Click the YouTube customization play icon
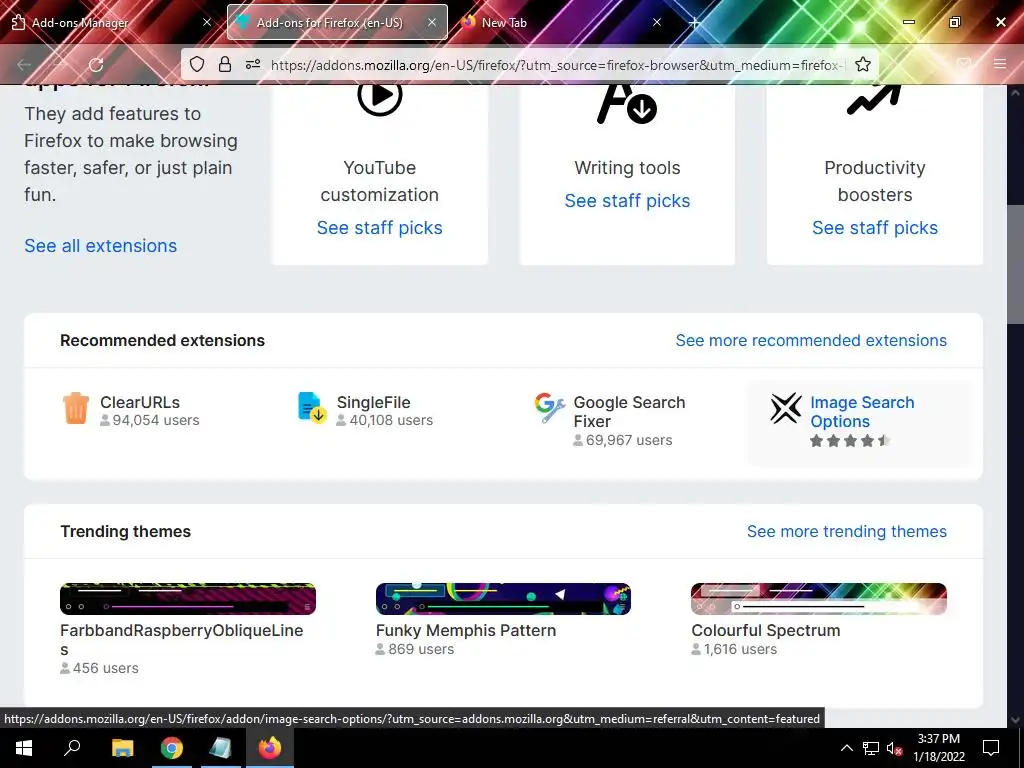Viewport: 1024px width, 768px height. pos(379,96)
